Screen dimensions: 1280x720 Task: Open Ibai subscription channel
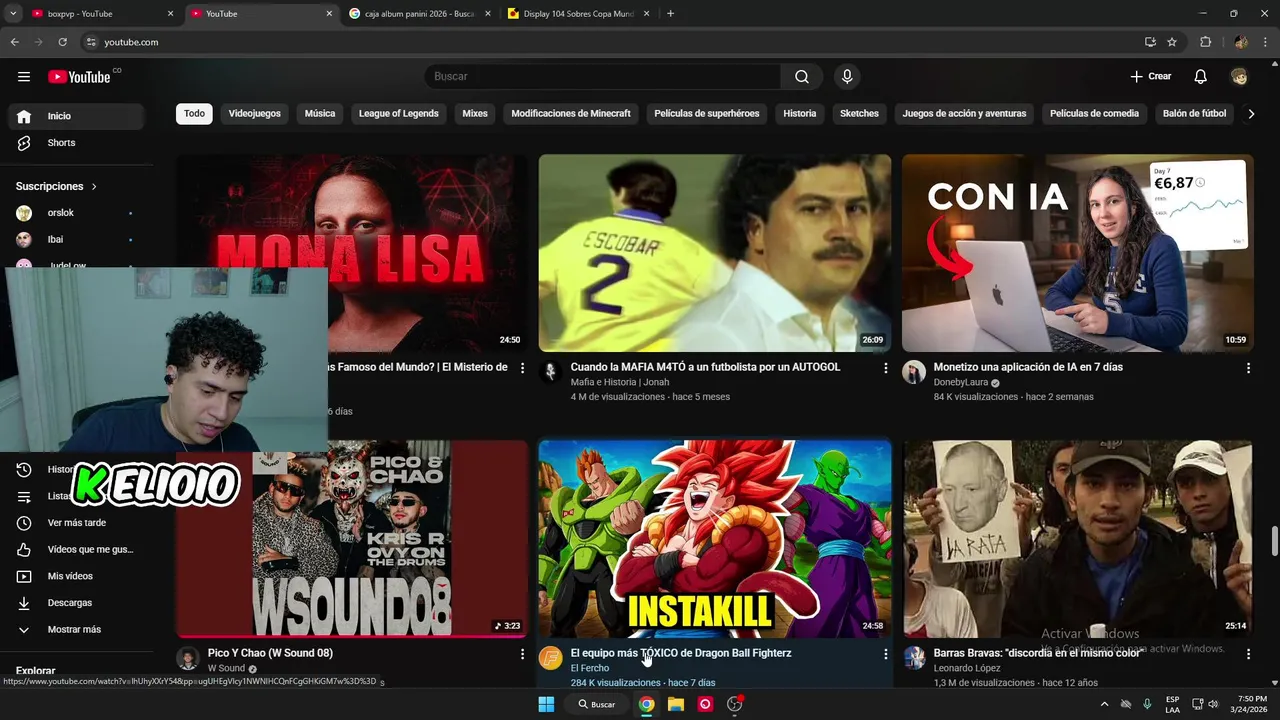(x=76, y=240)
